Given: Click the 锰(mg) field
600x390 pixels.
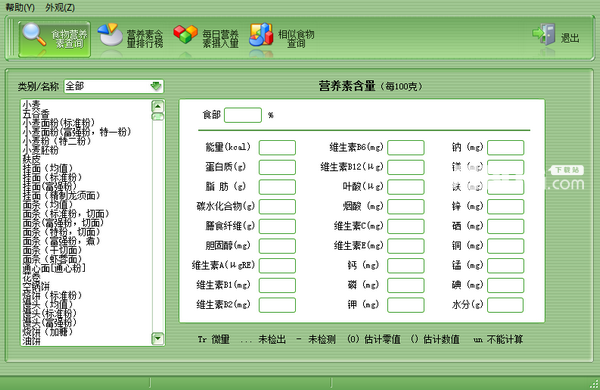Looking at the screenshot, I should [x=505, y=266].
